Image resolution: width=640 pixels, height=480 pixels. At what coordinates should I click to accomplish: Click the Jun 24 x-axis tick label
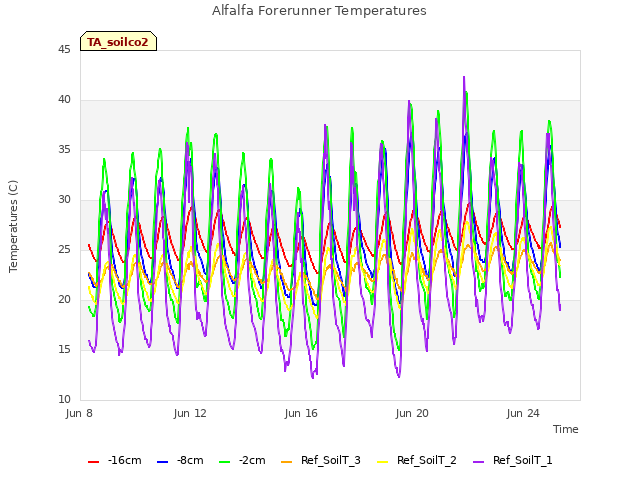(523, 413)
